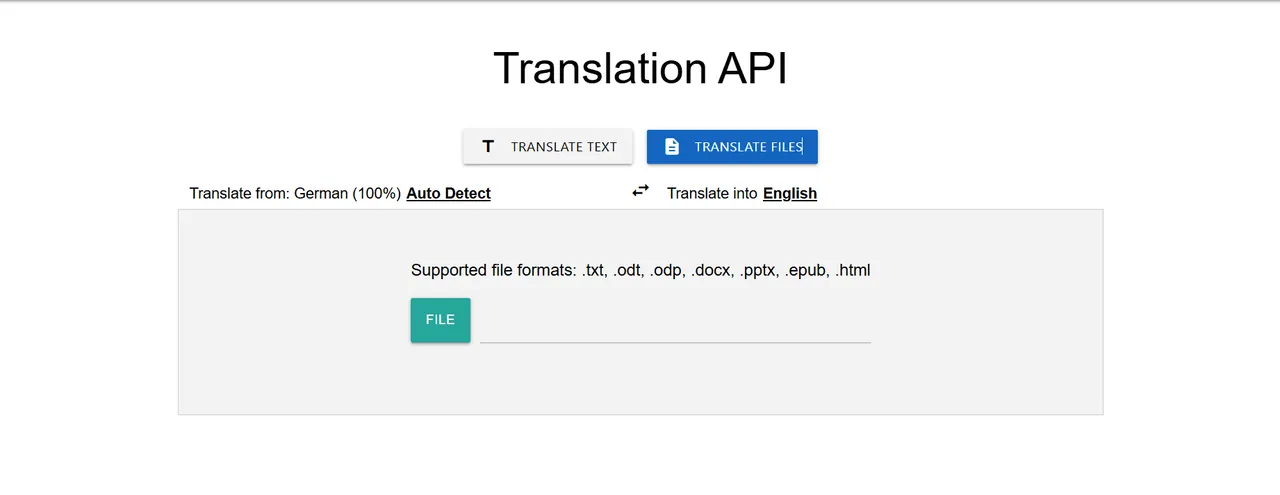Click the file path input field
The width and height of the screenshot is (1280, 495).
(x=675, y=322)
